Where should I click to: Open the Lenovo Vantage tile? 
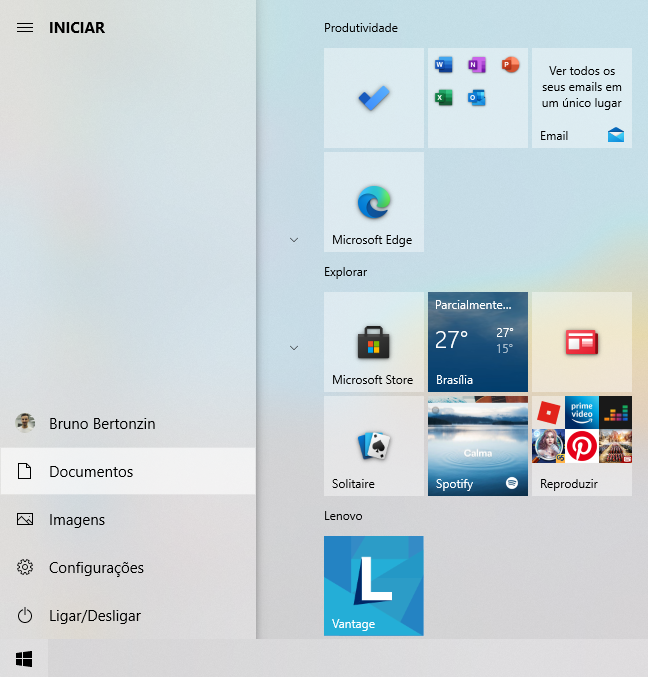pos(374,586)
